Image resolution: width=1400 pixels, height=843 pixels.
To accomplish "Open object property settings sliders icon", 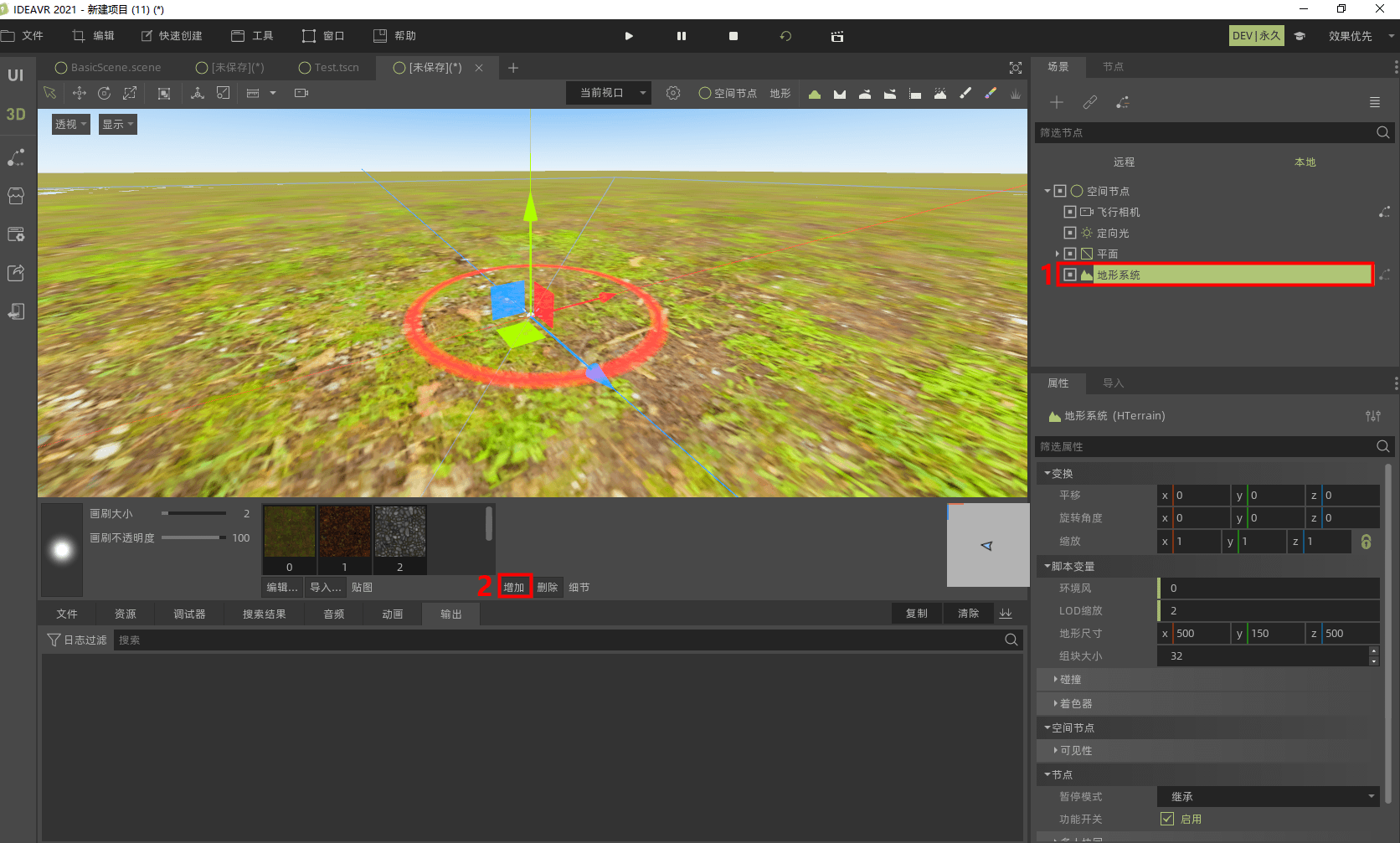I will (x=1373, y=416).
